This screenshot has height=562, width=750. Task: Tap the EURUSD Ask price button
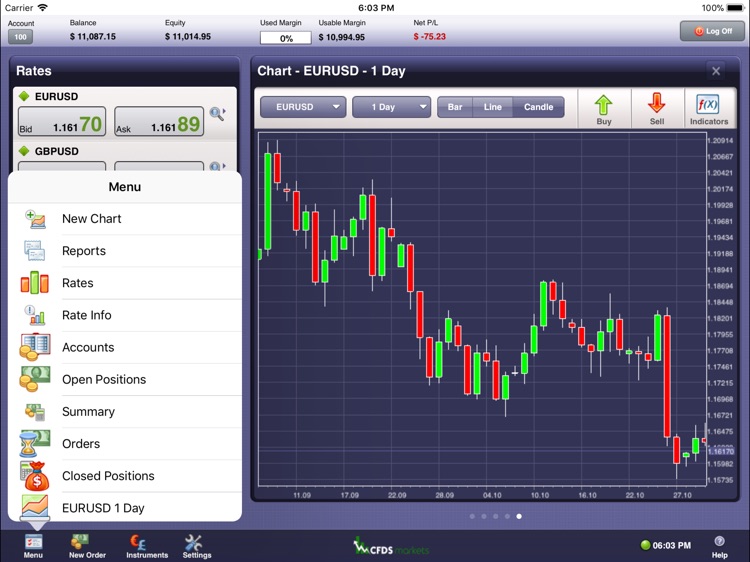[x=159, y=121]
